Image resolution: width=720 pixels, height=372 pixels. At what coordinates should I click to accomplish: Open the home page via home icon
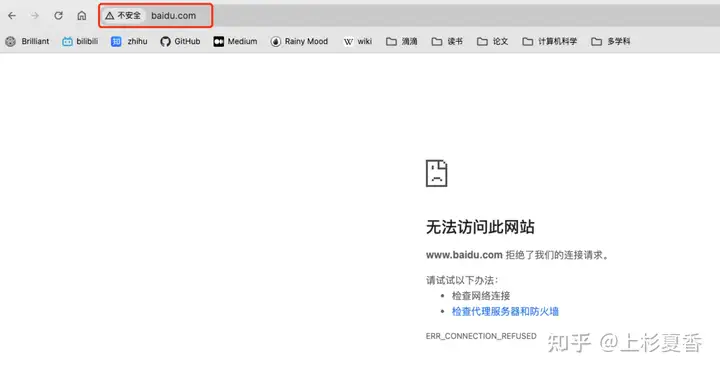tap(82, 16)
